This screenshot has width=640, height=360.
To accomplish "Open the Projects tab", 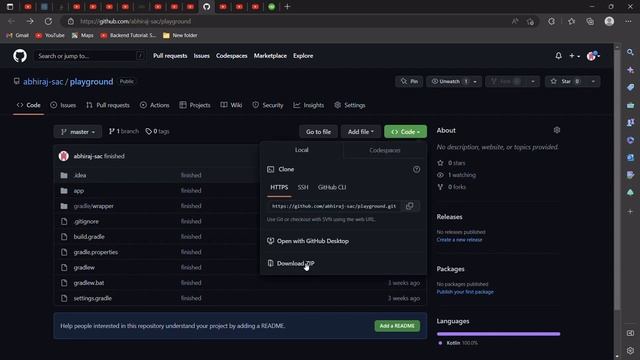I will [x=195, y=105].
